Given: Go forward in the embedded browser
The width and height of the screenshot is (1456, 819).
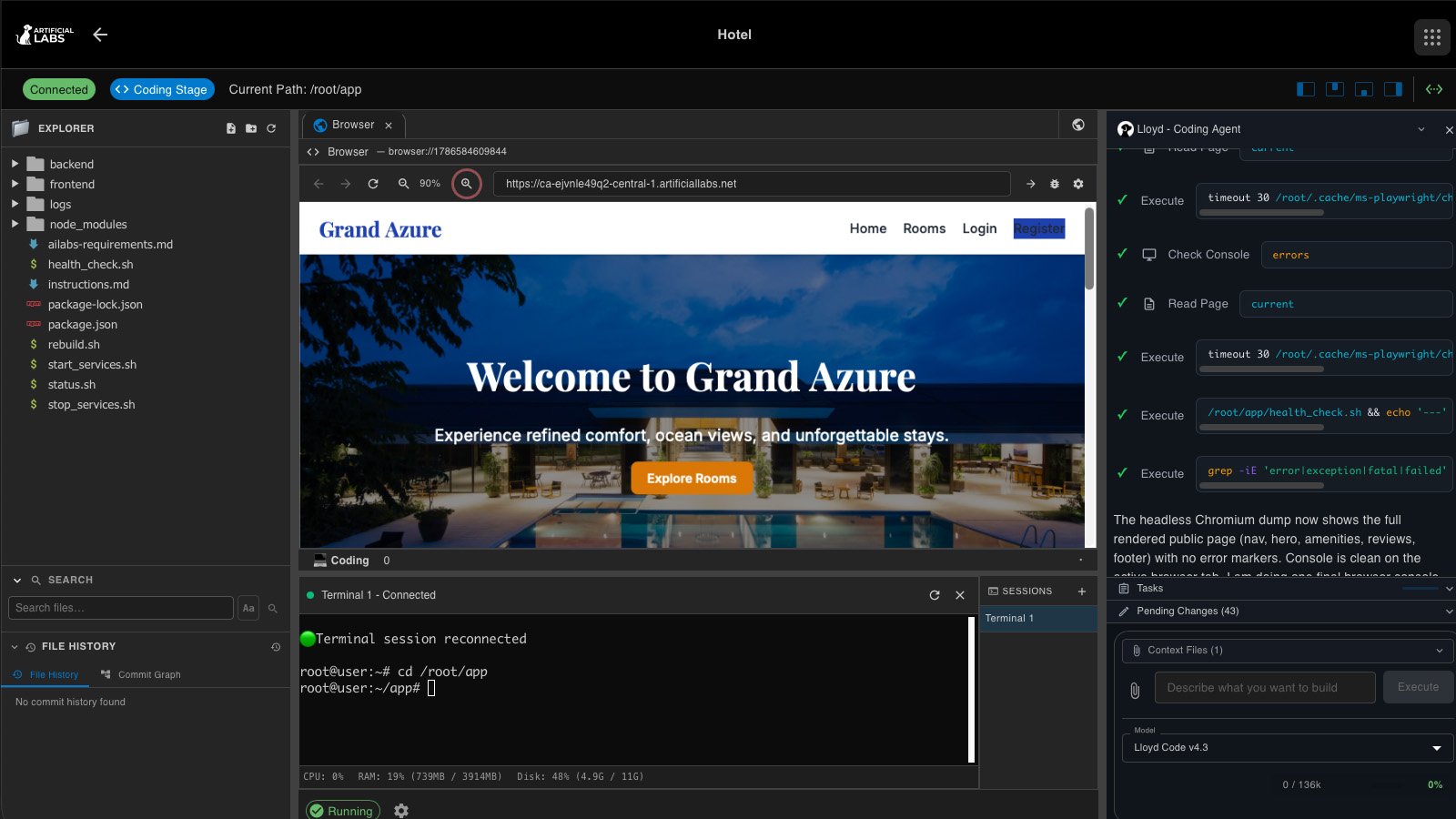Looking at the screenshot, I should click(346, 184).
